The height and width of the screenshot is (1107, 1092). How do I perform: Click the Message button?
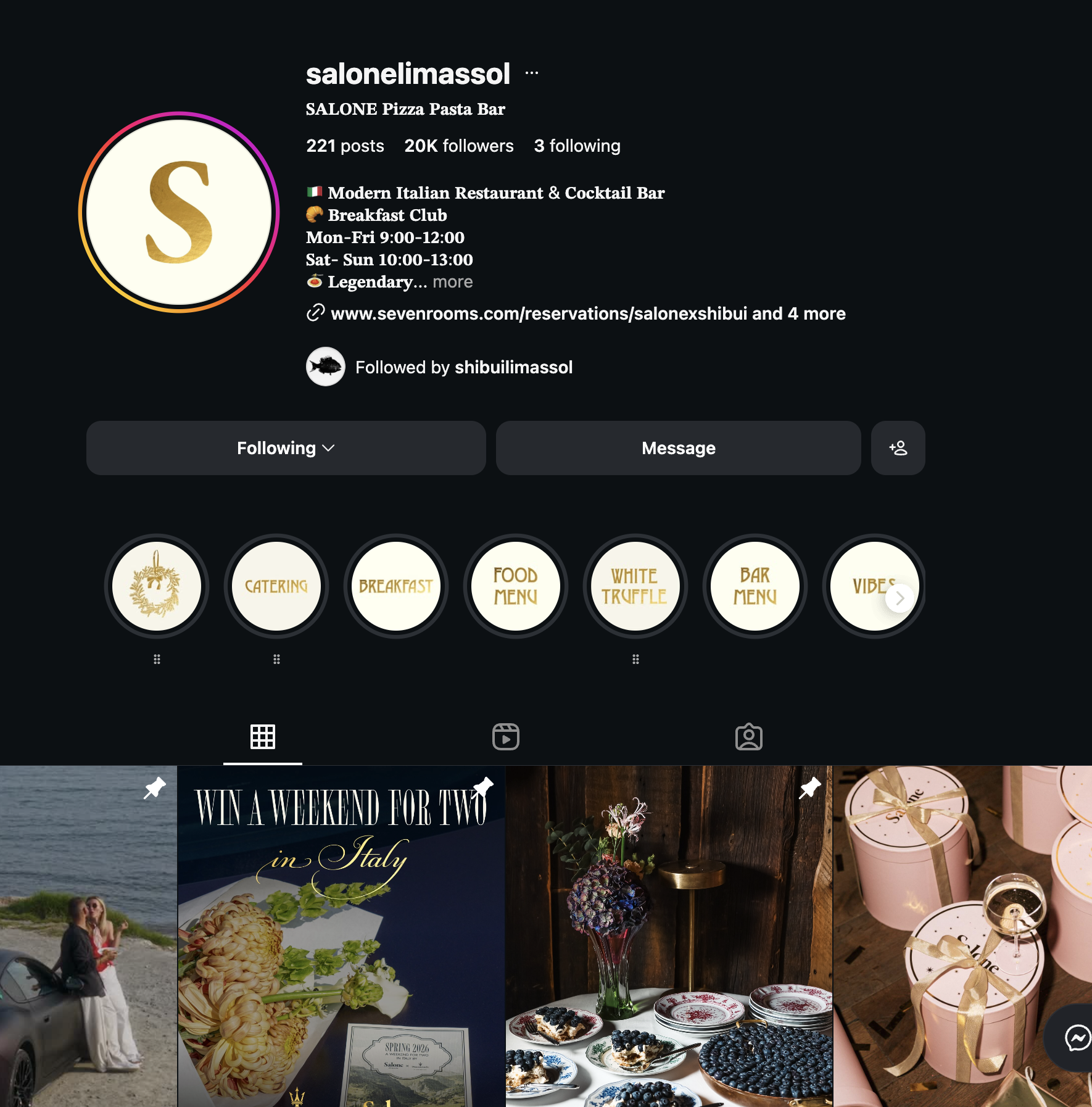tap(679, 448)
